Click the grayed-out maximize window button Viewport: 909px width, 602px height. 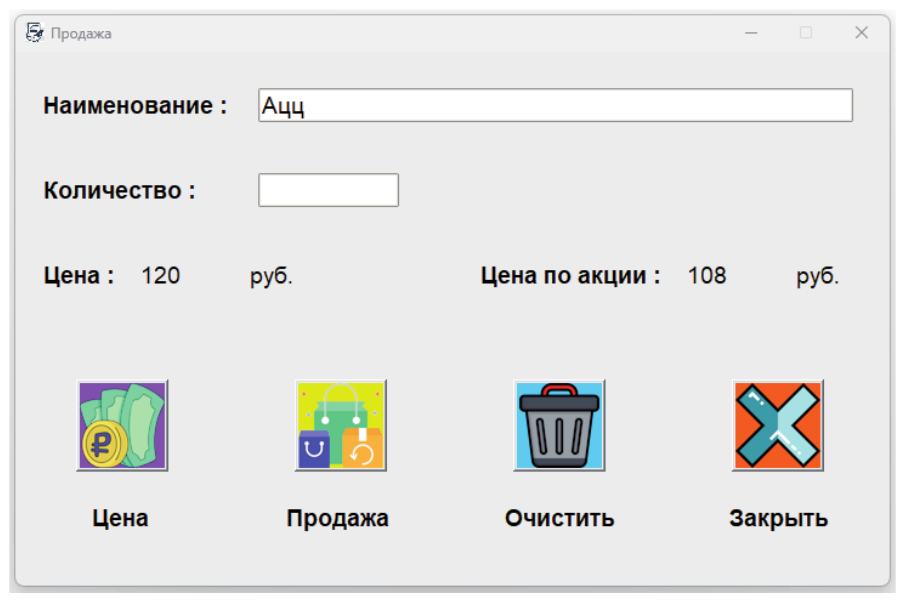pyautogui.click(x=806, y=33)
